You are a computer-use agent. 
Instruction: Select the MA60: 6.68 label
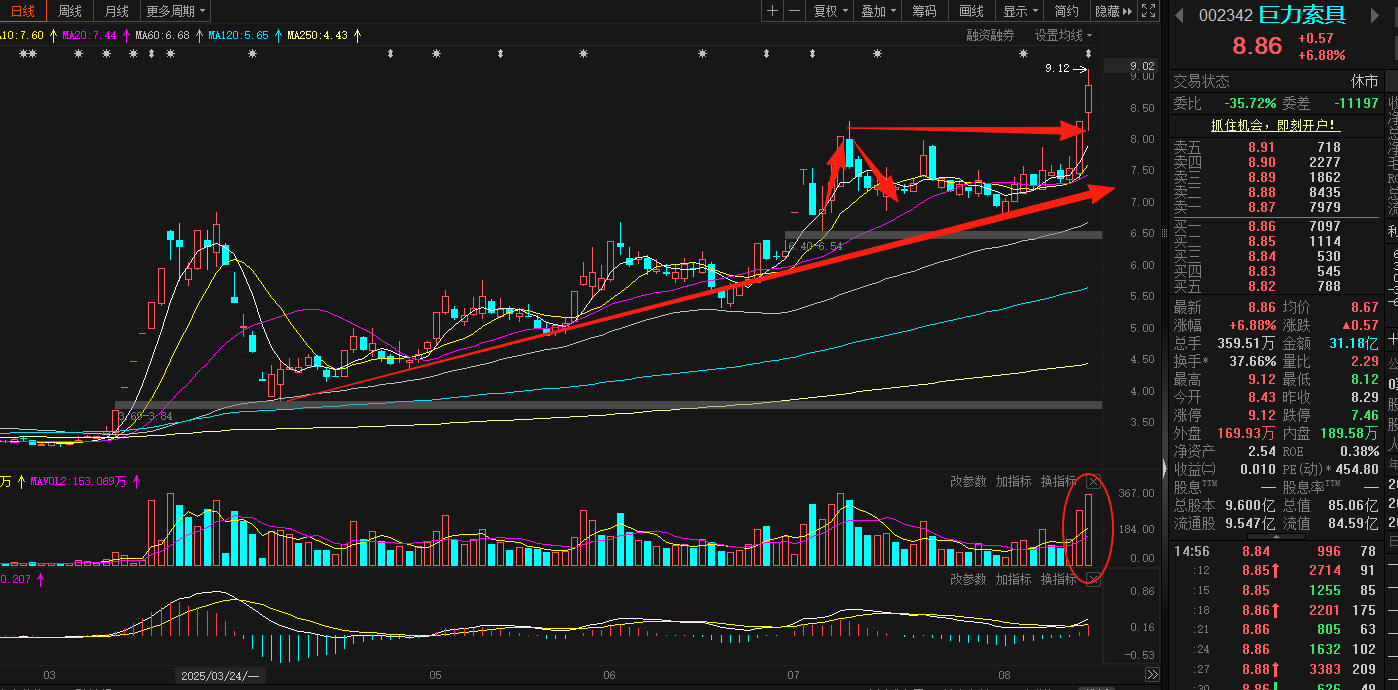[x=162, y=35]
